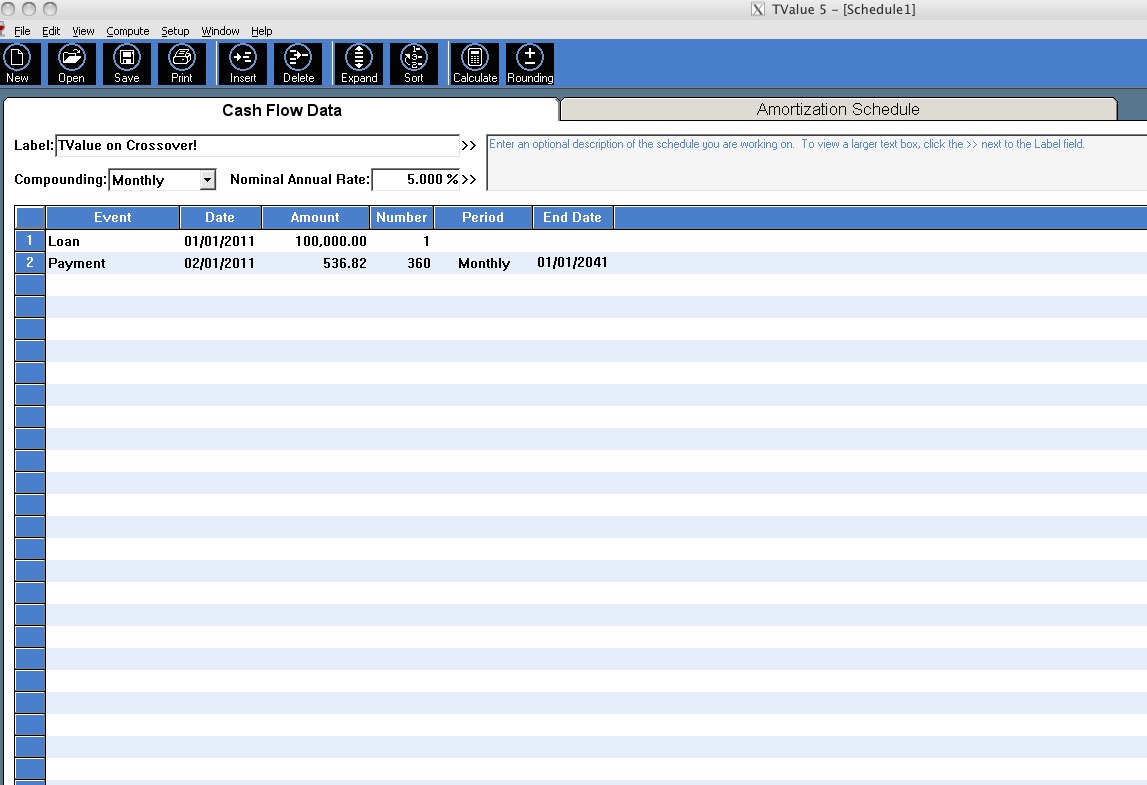The image size is (1147, 785).
Task: Open the Window menu
Action: point(220,31)
